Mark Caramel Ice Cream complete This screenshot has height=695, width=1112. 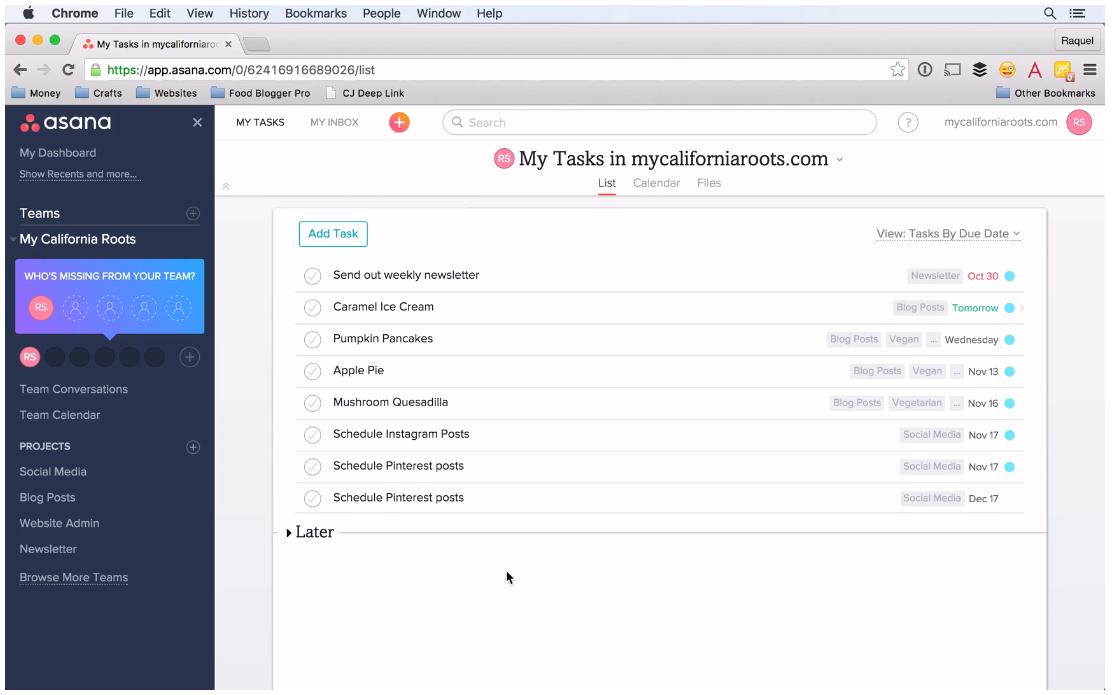pyautogui.click(x=313, y=308)
